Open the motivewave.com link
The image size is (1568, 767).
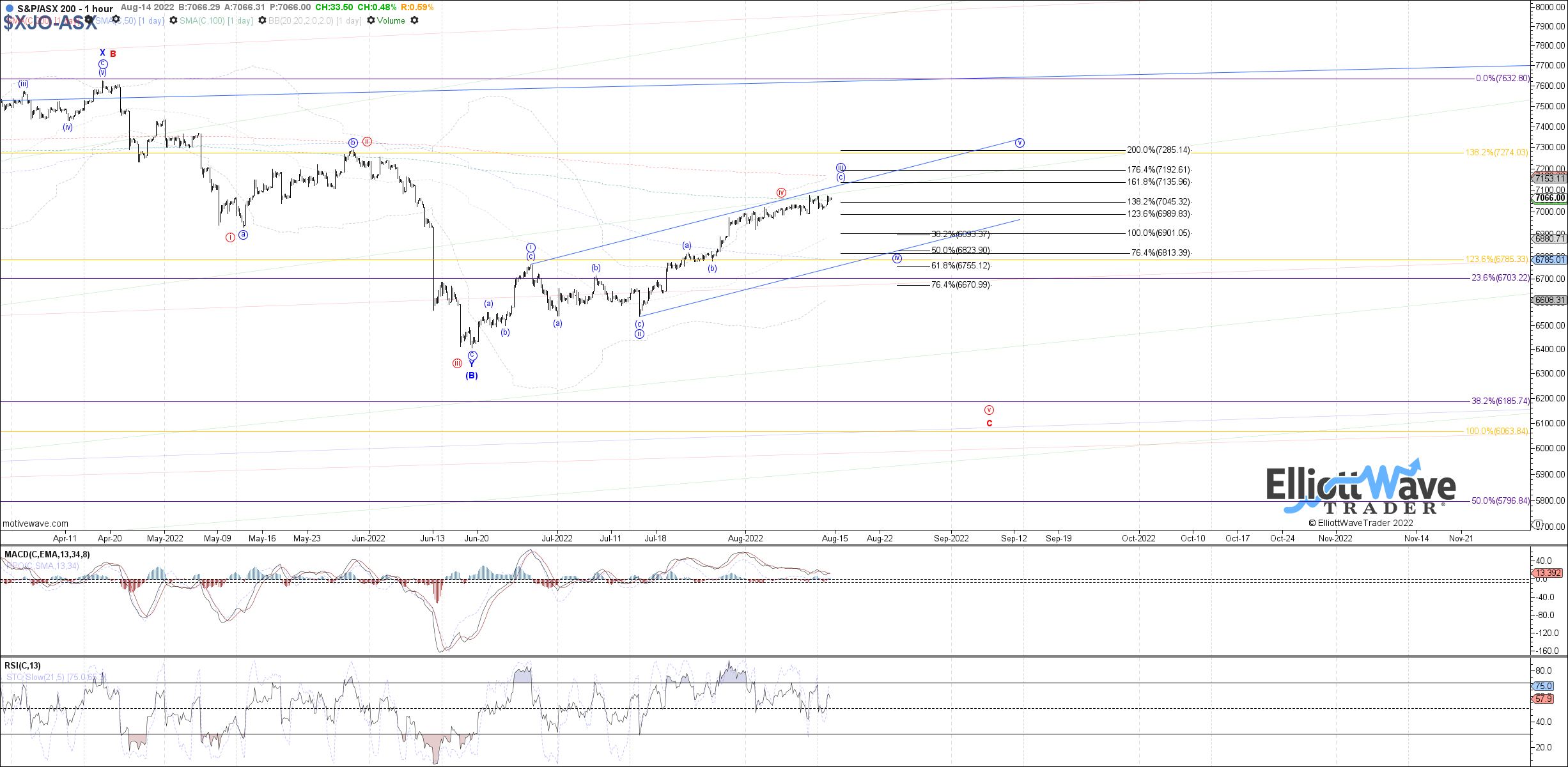(x=35, y=523)
